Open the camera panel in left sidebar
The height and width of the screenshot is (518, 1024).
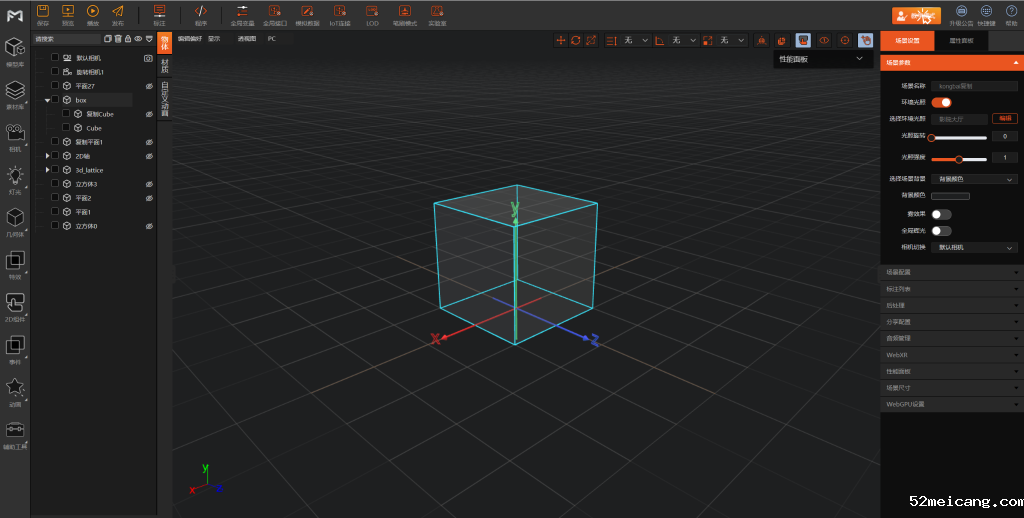(x=15, y=133)
